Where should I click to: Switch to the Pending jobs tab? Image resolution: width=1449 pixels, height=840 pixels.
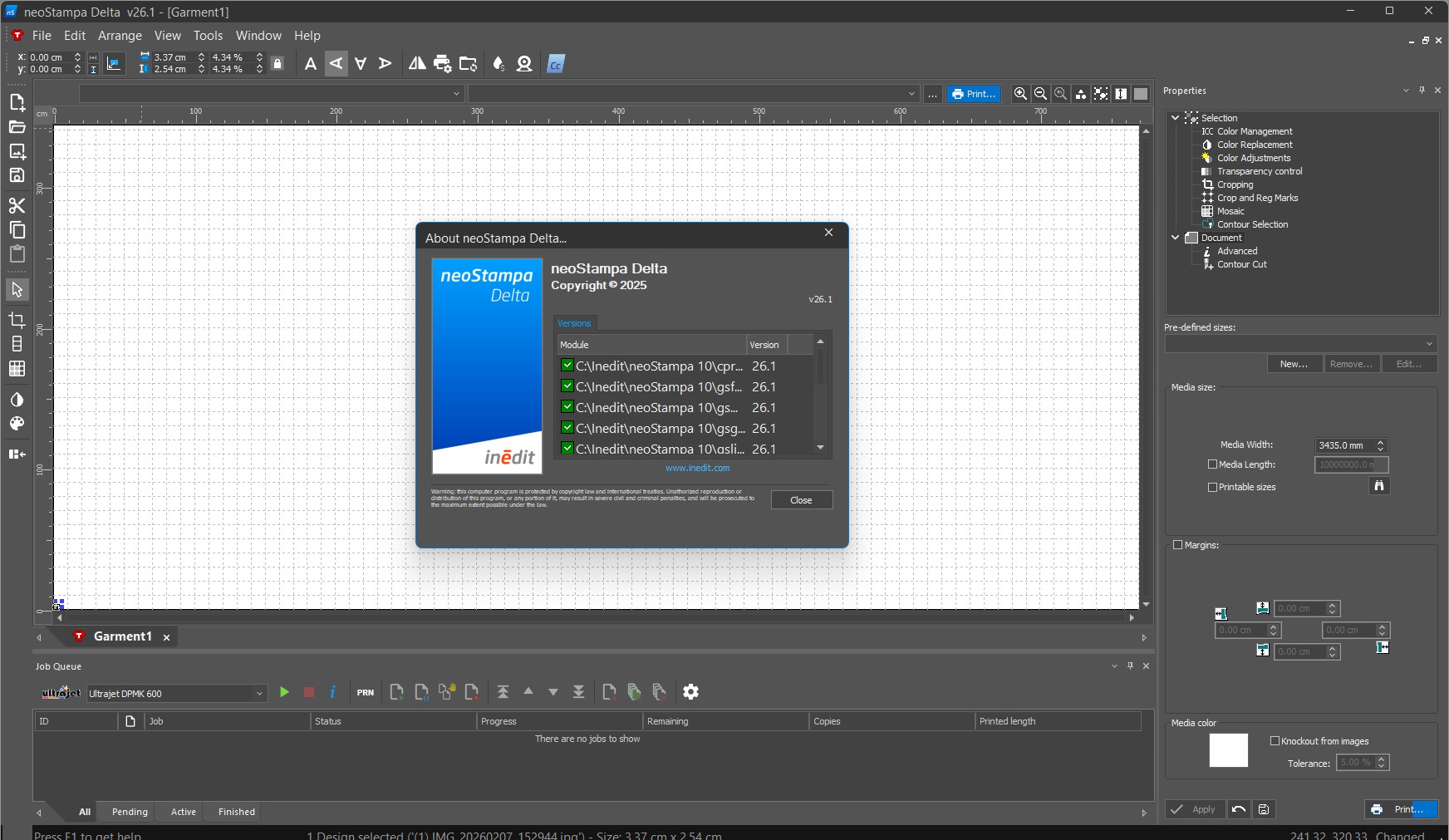pos(130,812)
